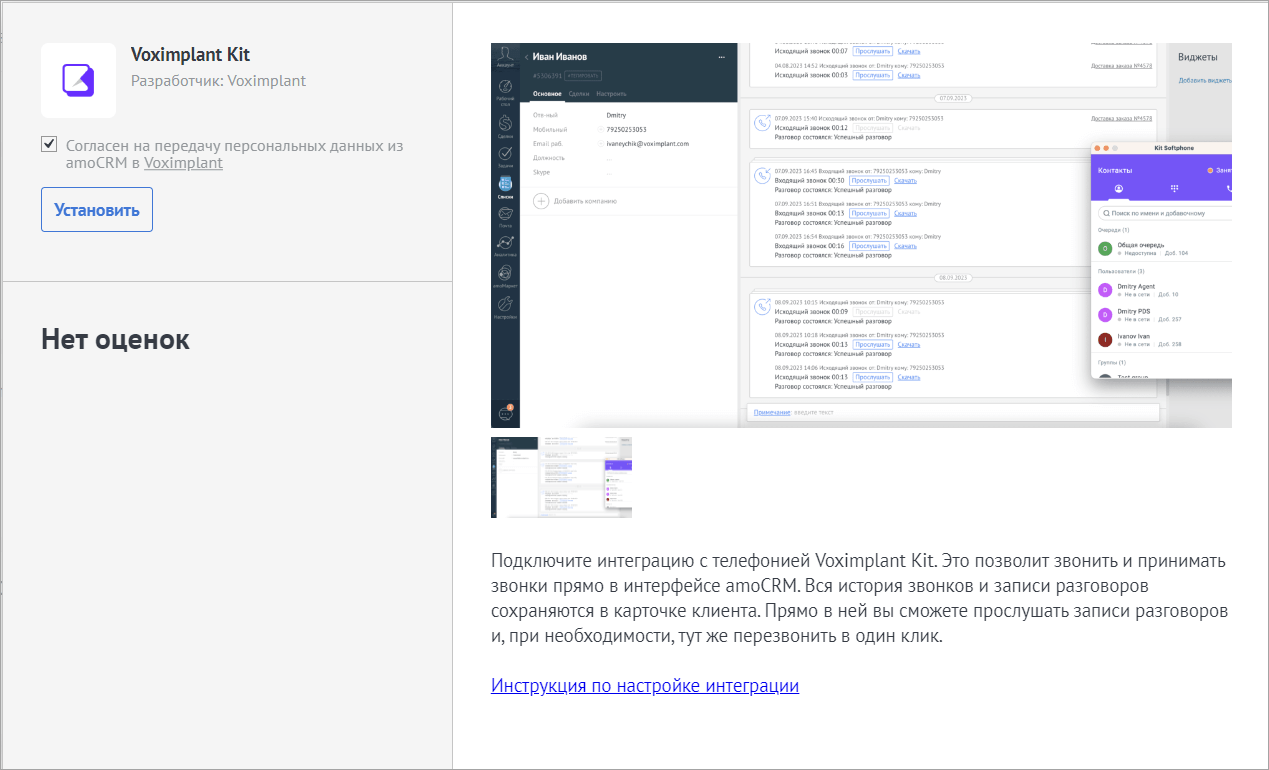
Task: Open the large integration preview screenshot
Action: [861, 235]
